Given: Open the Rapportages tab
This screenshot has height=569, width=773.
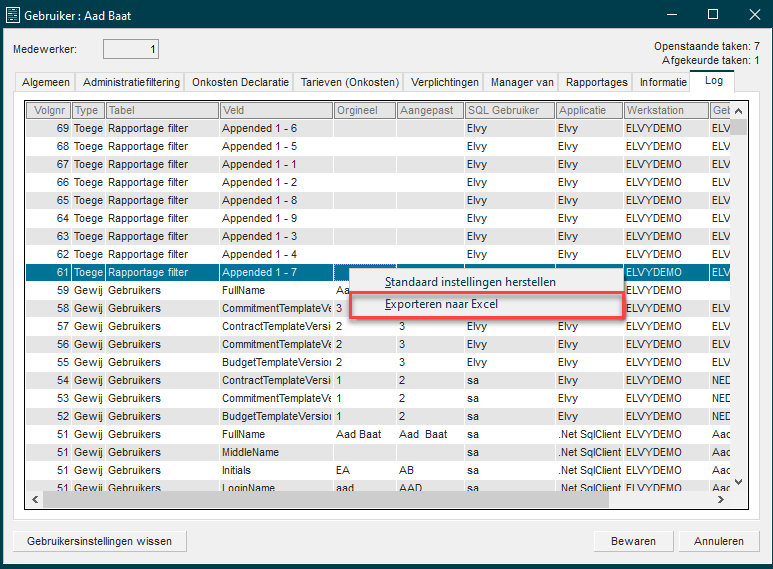Looking at the screenshot, I should pyautogui.click(x=596, y=82).
